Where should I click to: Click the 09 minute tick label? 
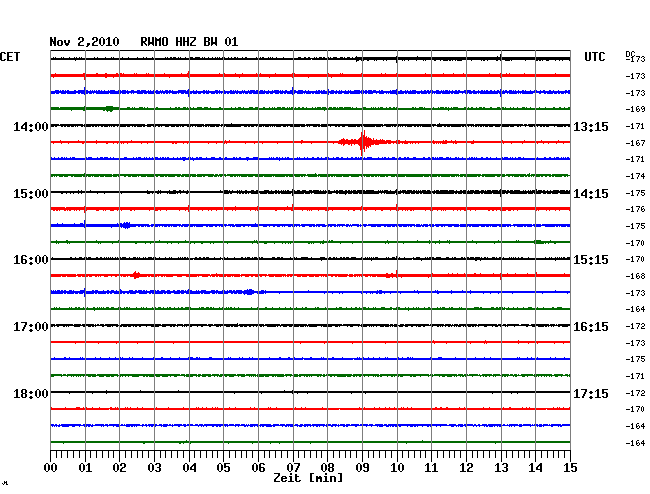362,468
